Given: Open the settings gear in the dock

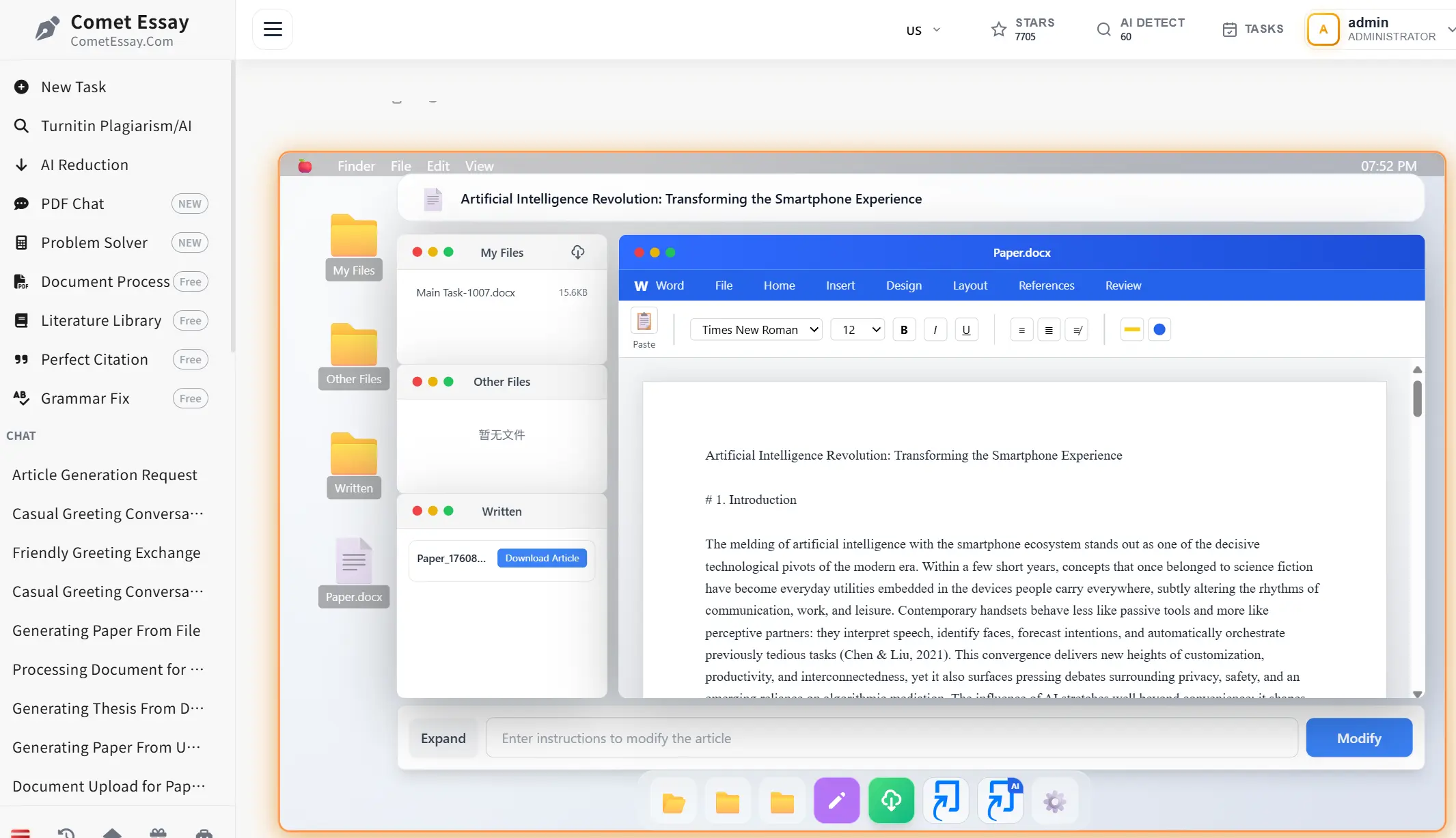Looking at the screenshot, I should tap(1055, 802).
